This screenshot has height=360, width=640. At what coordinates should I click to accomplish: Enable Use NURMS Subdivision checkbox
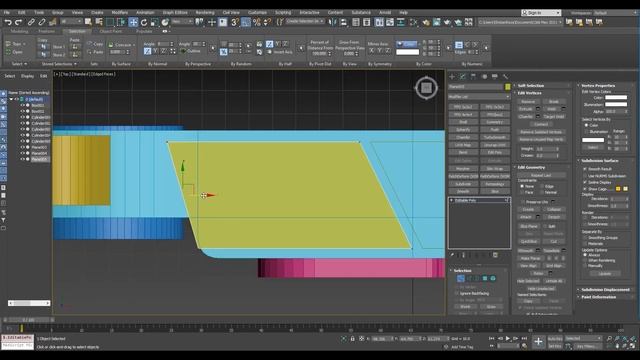tap(584, 176)
